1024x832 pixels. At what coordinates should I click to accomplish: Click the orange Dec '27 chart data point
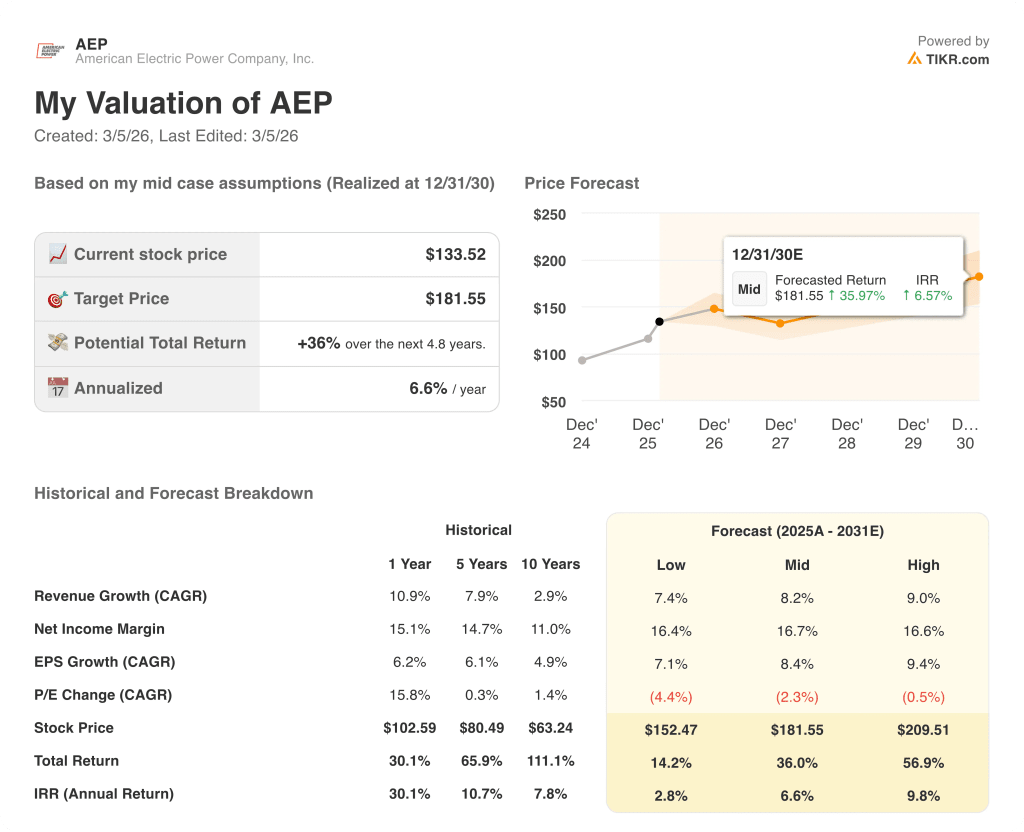[x=780, y=323]
